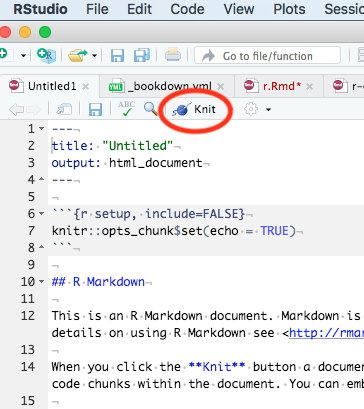
Task: Click the yellow minimize window button
Action: [25, 32]
